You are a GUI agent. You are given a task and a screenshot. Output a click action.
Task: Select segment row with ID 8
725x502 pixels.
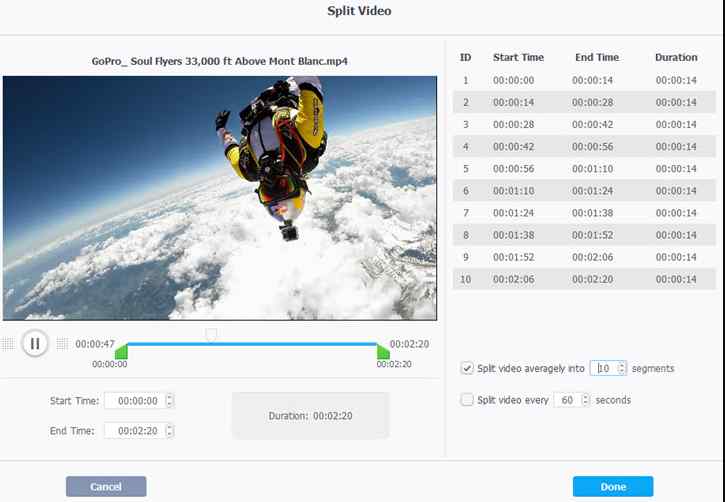[584, 235]
